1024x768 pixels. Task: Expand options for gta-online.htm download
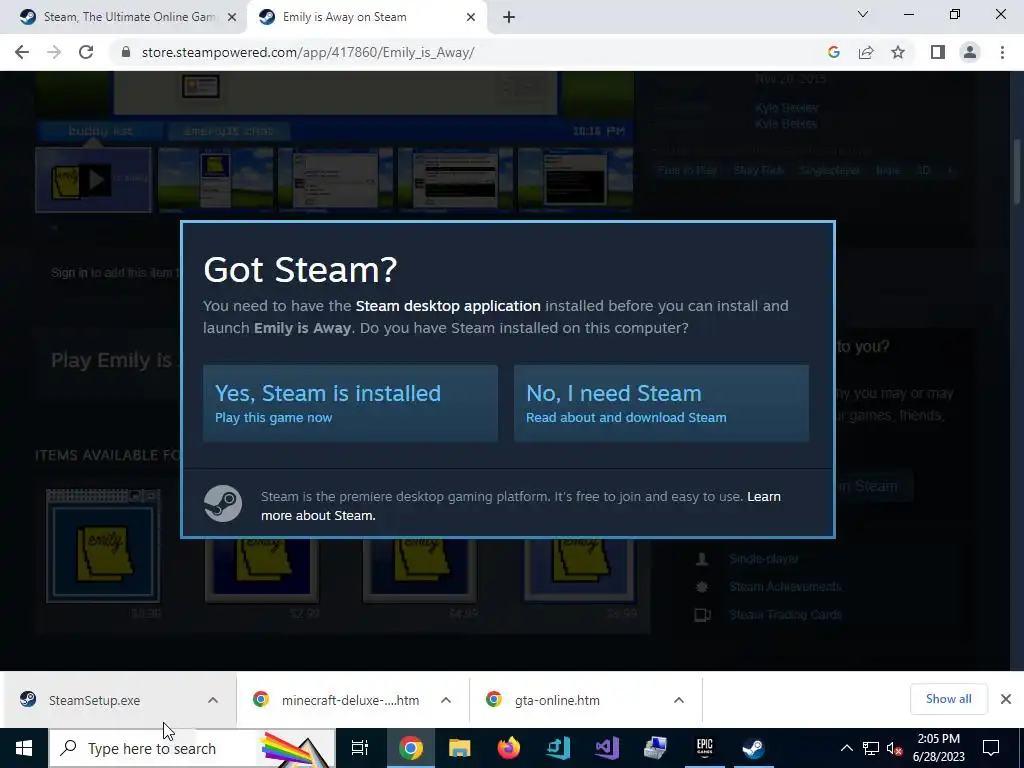coord(679,700)
